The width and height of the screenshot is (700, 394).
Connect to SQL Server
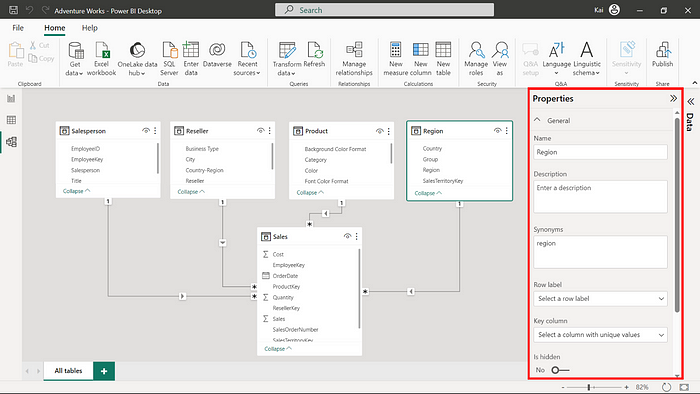(169, 58)
